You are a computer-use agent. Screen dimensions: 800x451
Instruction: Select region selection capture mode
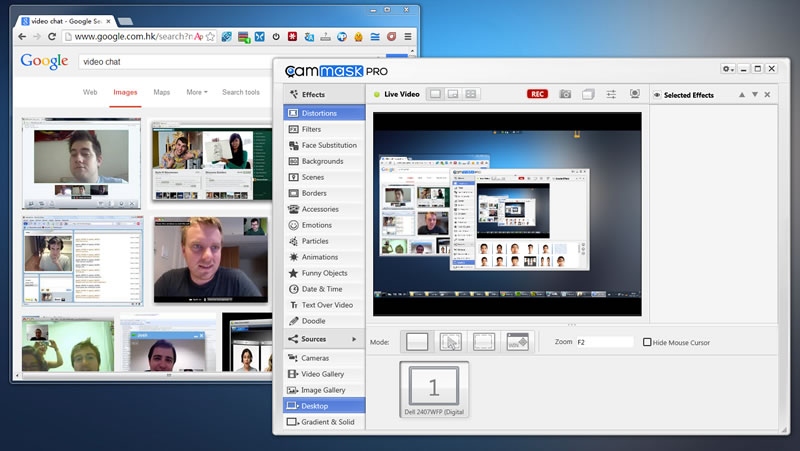click(484, 342)
